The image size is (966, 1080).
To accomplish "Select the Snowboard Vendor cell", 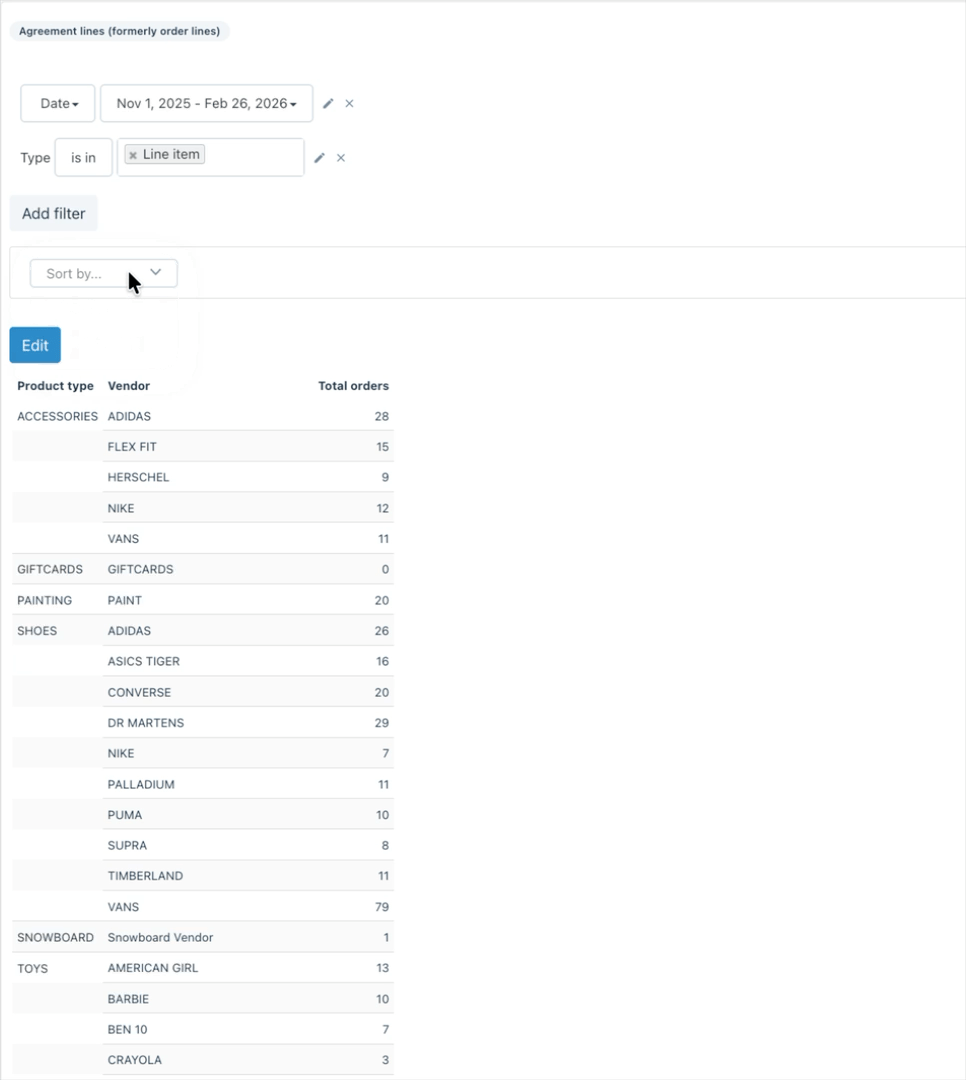I will pos(161,937).
